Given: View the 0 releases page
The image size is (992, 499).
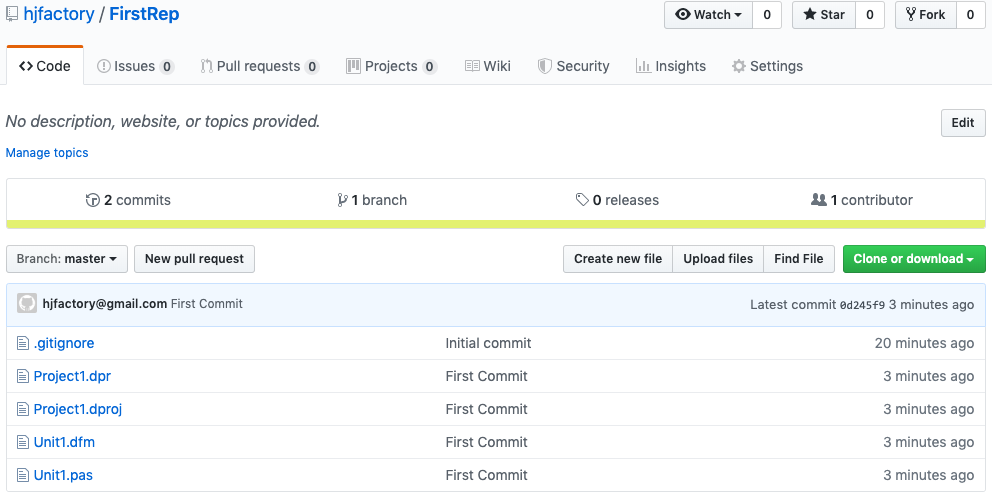Looking at the screenshot, I should [617, 200].
